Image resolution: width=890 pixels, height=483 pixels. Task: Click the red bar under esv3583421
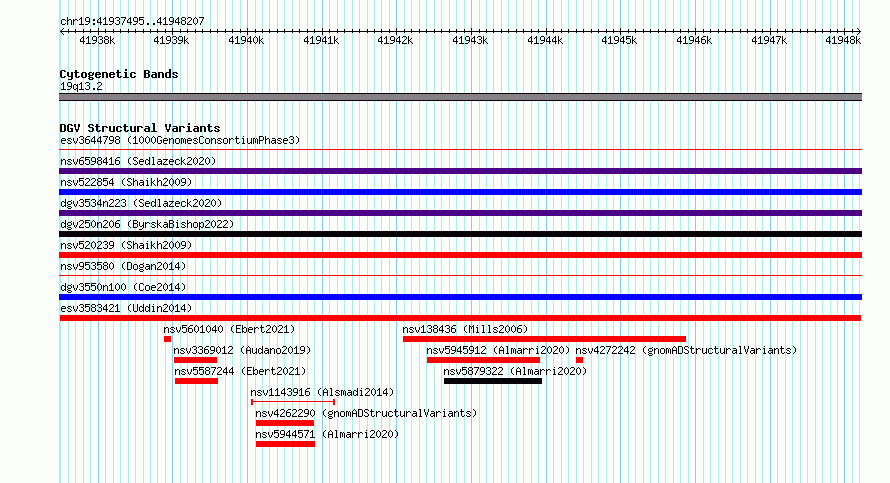coord(460,318)
